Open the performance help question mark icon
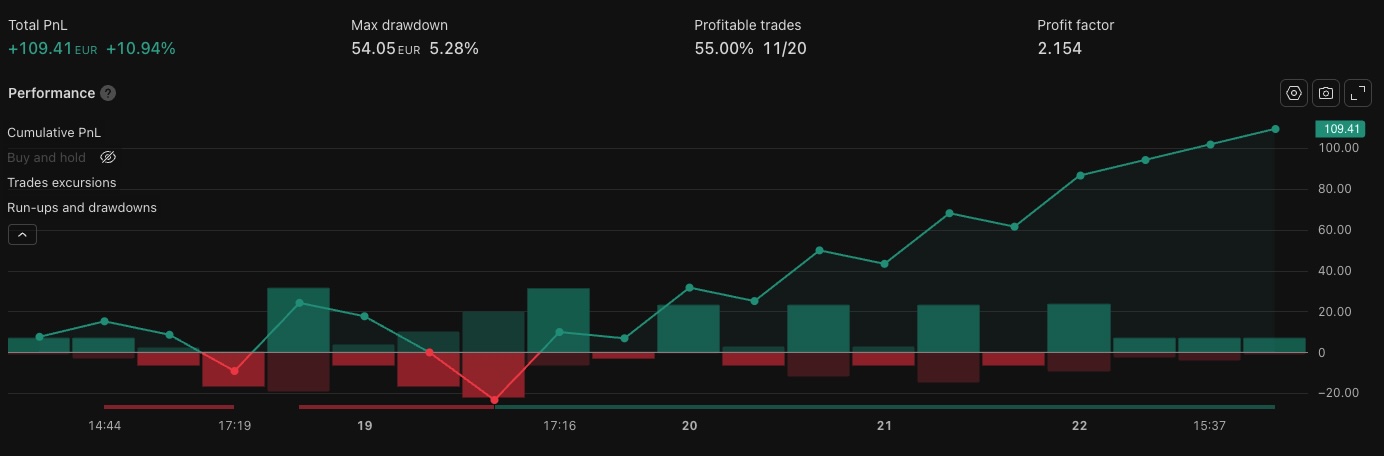 pos(108,93)
